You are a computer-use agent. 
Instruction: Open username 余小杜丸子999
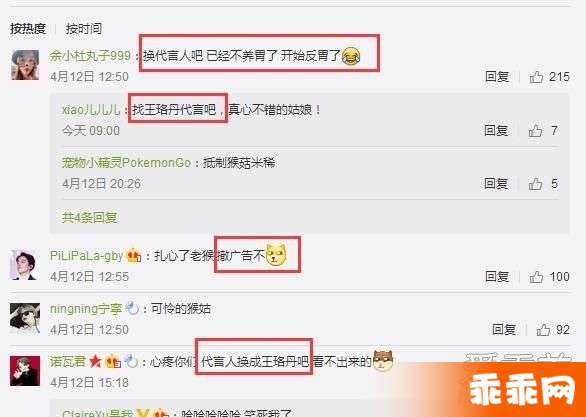[x=90, y=56]
